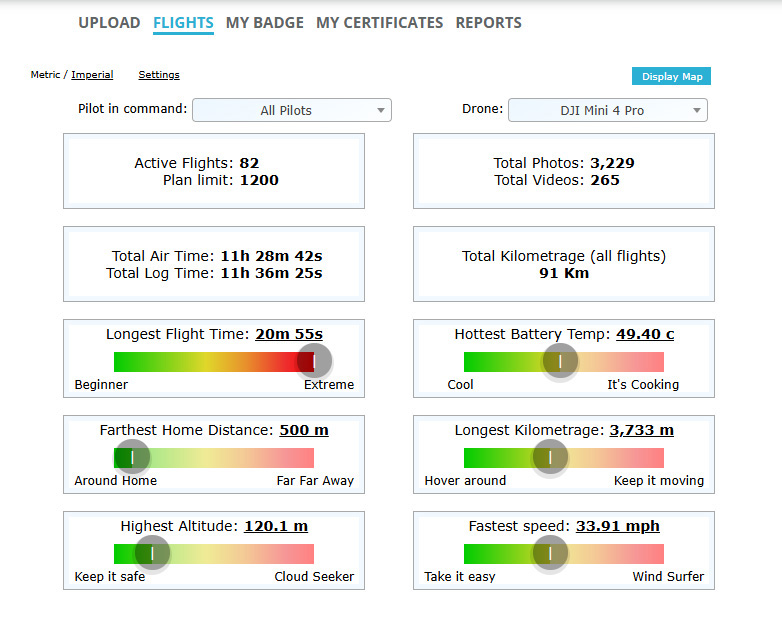Open the UPLOAD tab
Screen dimensions: 782x621
click(x=109, y=23)
